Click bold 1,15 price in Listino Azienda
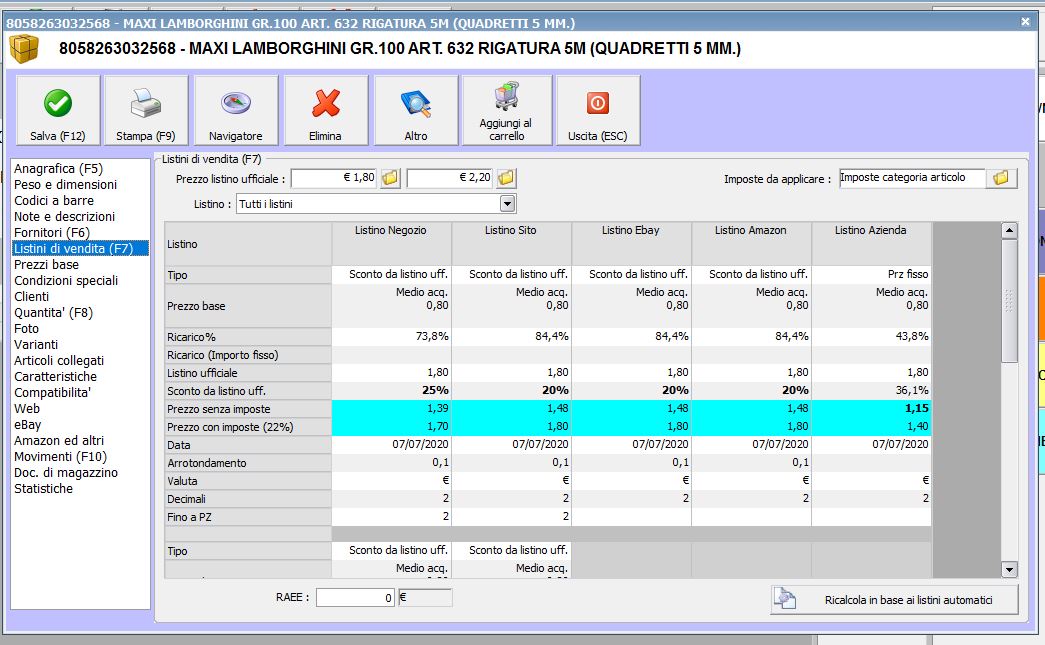 [x=871, y=408]
